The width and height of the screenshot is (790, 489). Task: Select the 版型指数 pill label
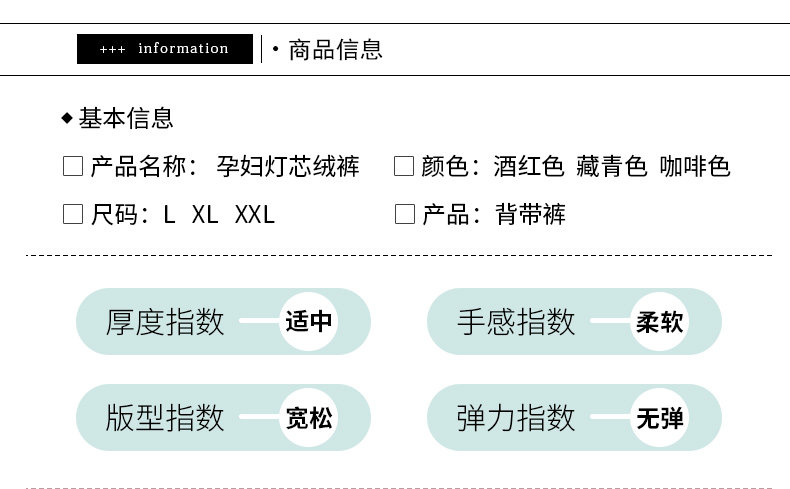point(165,418)
